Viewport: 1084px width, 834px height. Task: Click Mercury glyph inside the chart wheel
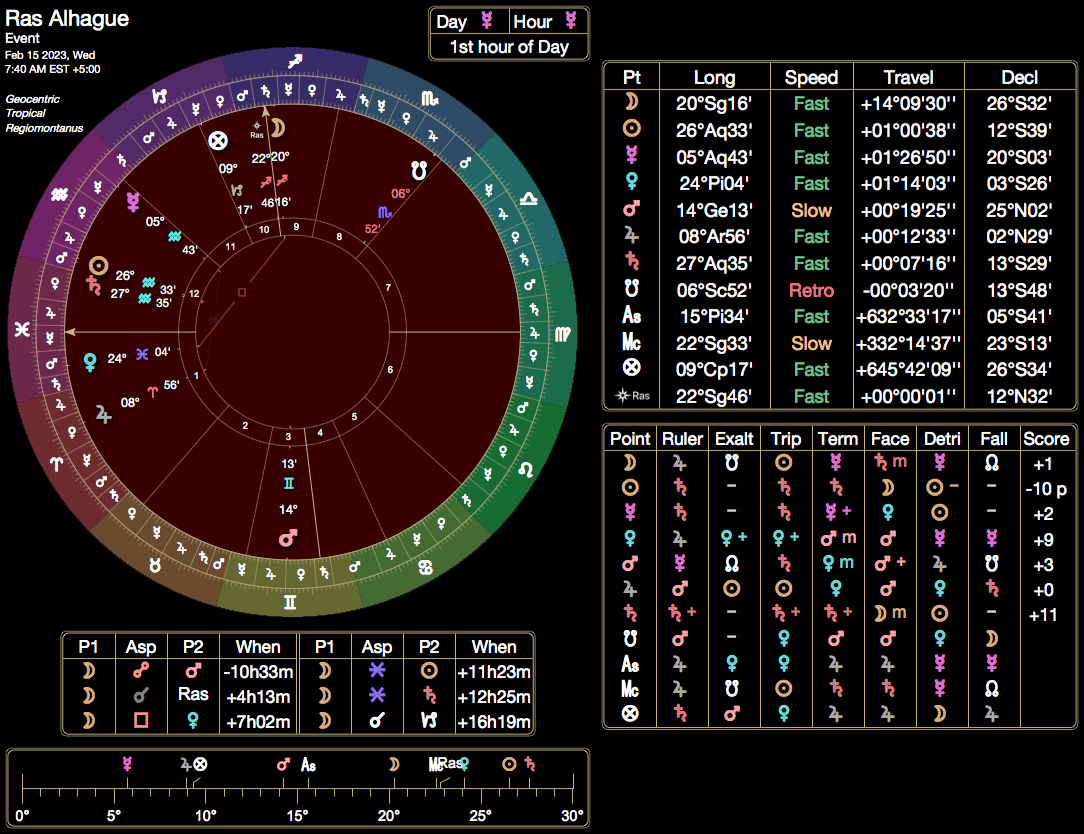pyautogui.click(x=132, y=203)
